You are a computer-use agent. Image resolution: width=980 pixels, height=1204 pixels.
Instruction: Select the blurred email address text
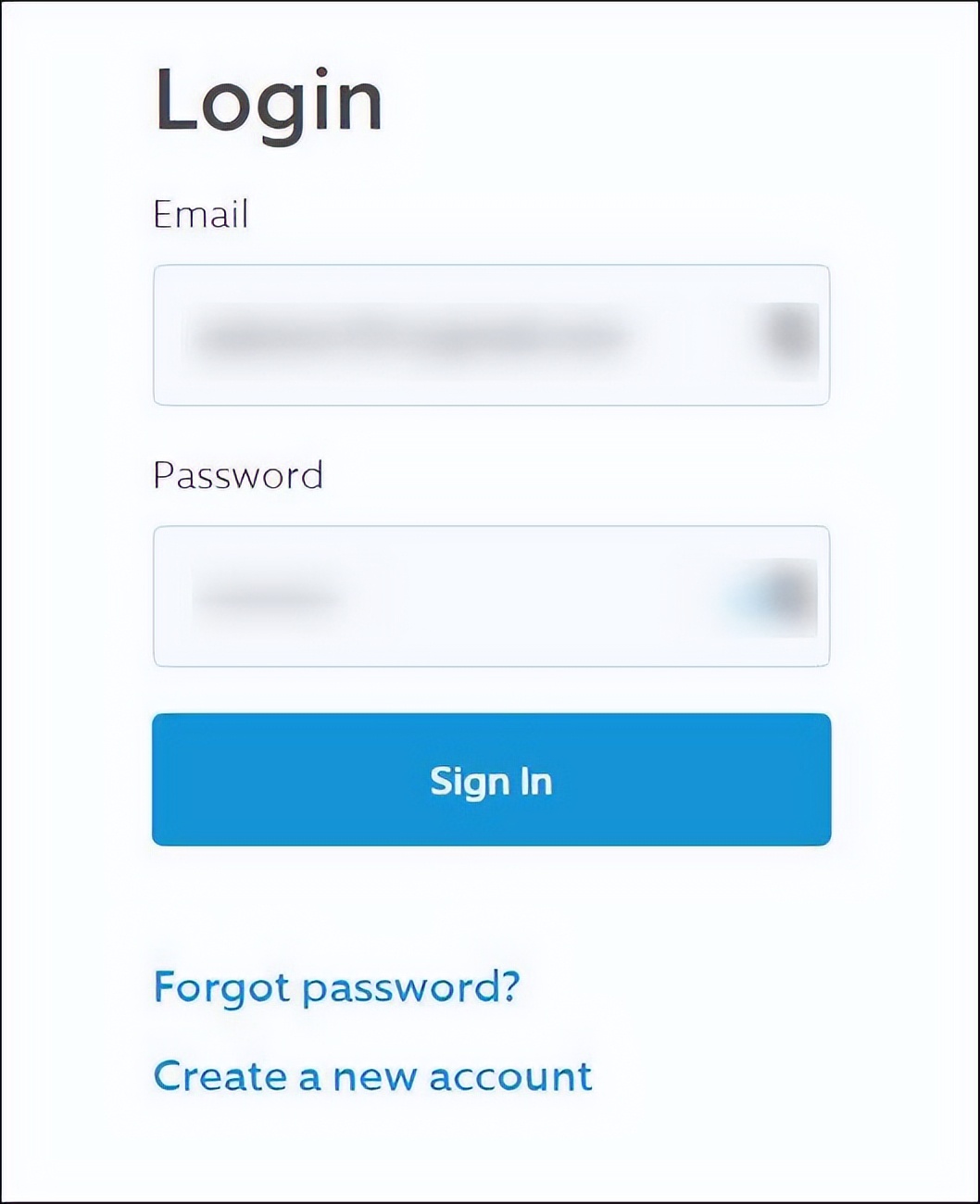coord(408,336)
